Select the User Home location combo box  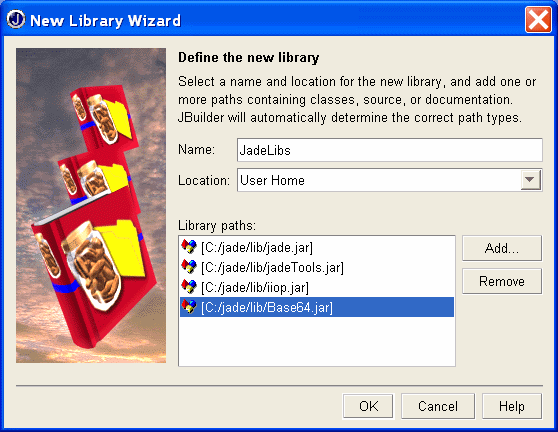(x=390, y=180)
